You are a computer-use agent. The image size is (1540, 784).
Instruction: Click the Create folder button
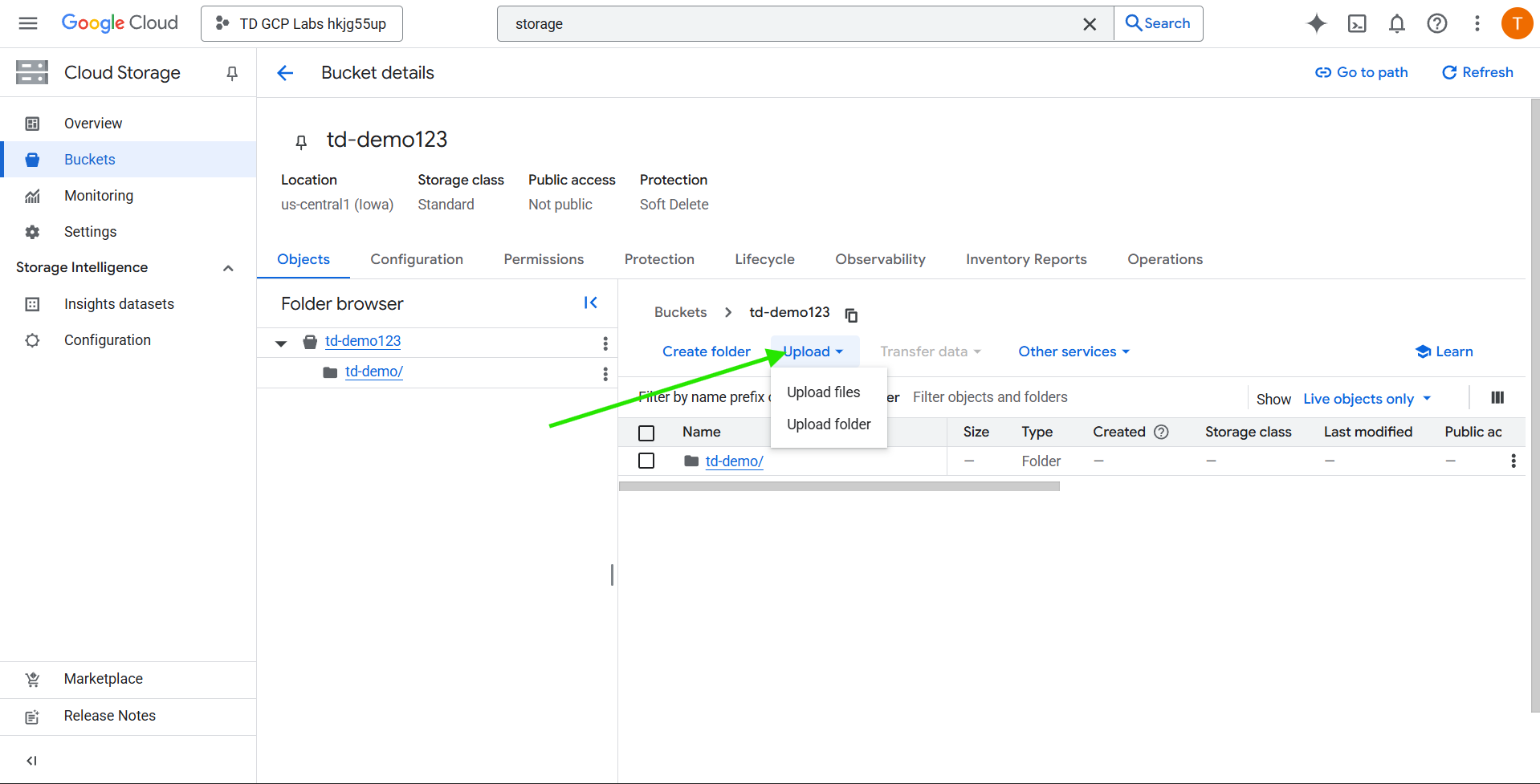[x=706, y=351]
